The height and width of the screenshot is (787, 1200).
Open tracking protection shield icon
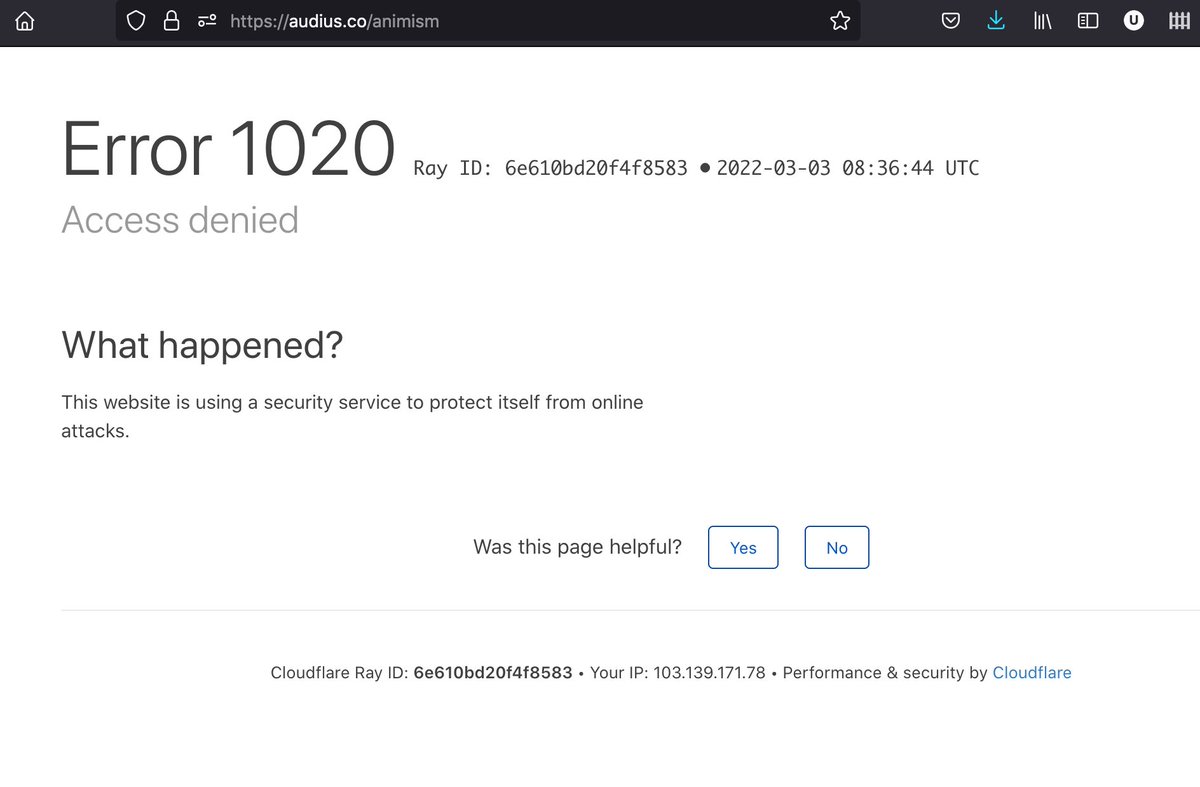[x=137, y=21]
